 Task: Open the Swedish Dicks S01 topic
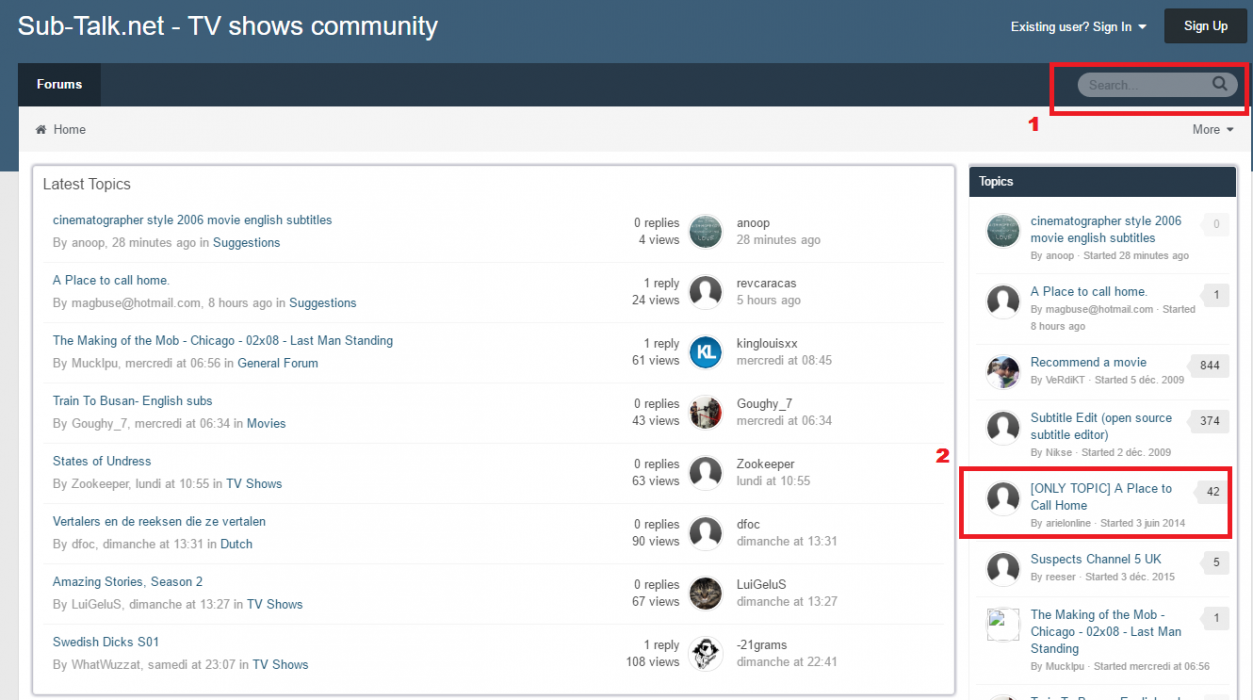(x=106, y=642)
